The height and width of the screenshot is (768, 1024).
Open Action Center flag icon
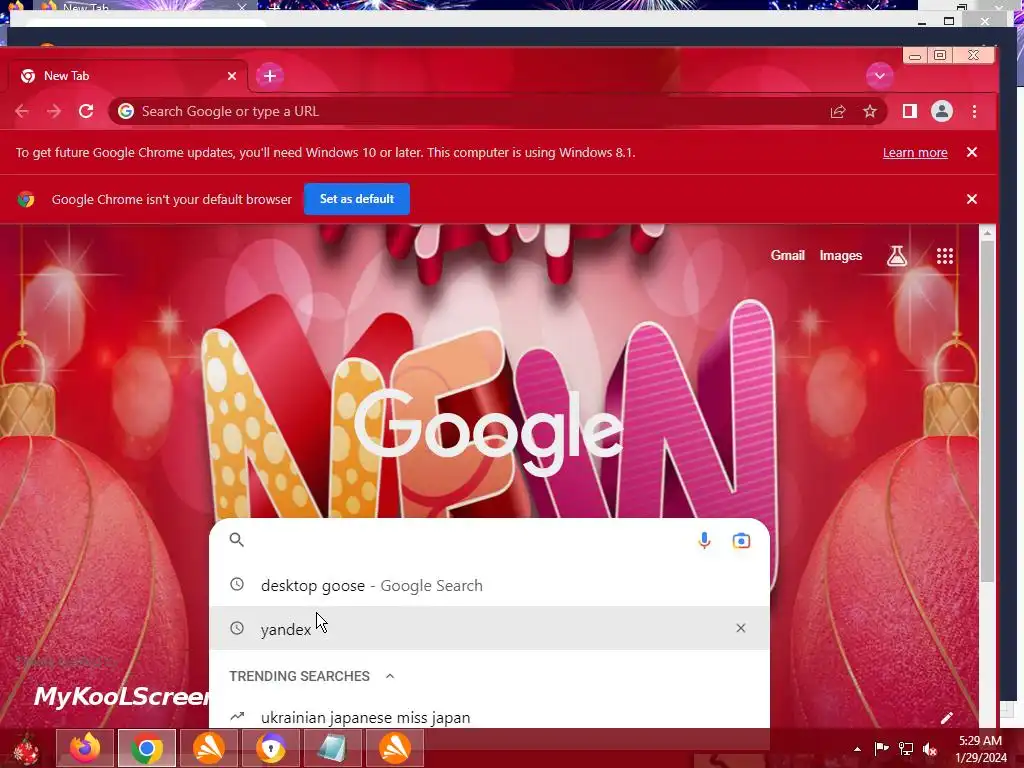[x=881, y=748]
